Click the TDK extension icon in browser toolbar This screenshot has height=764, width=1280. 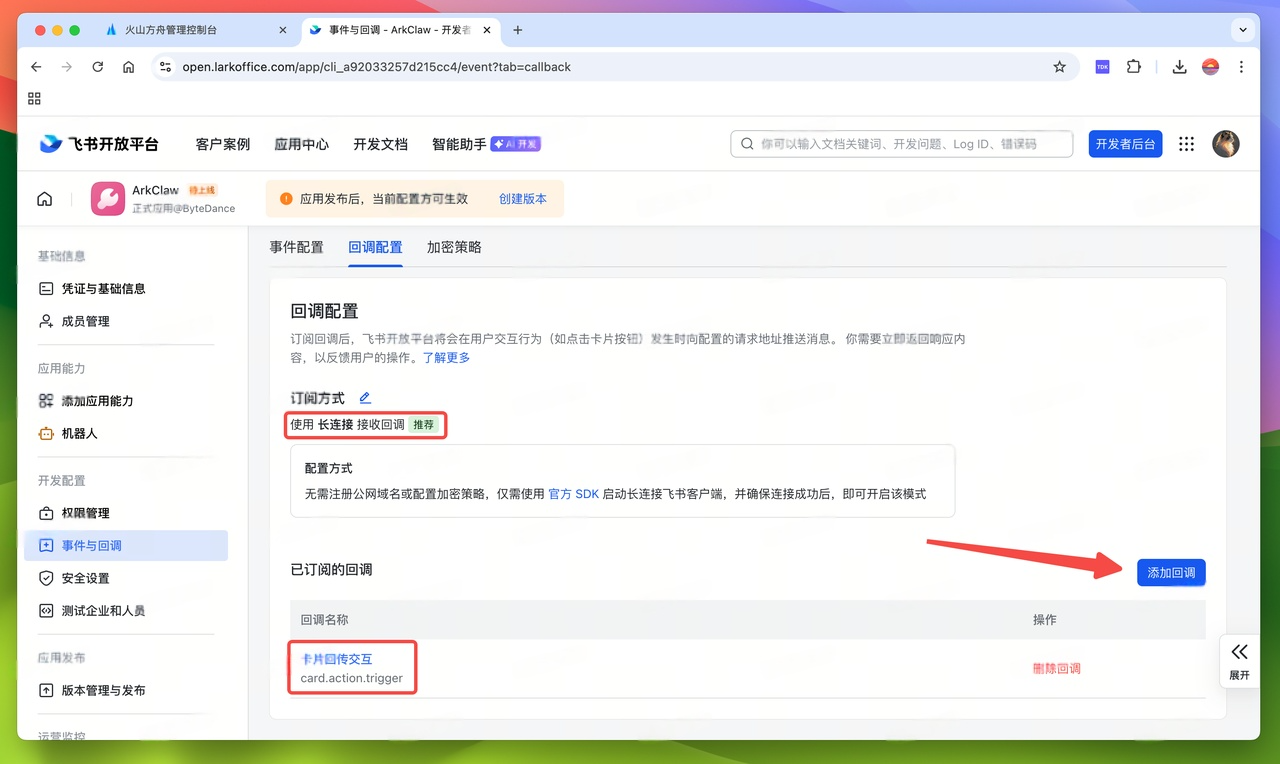1101,66
